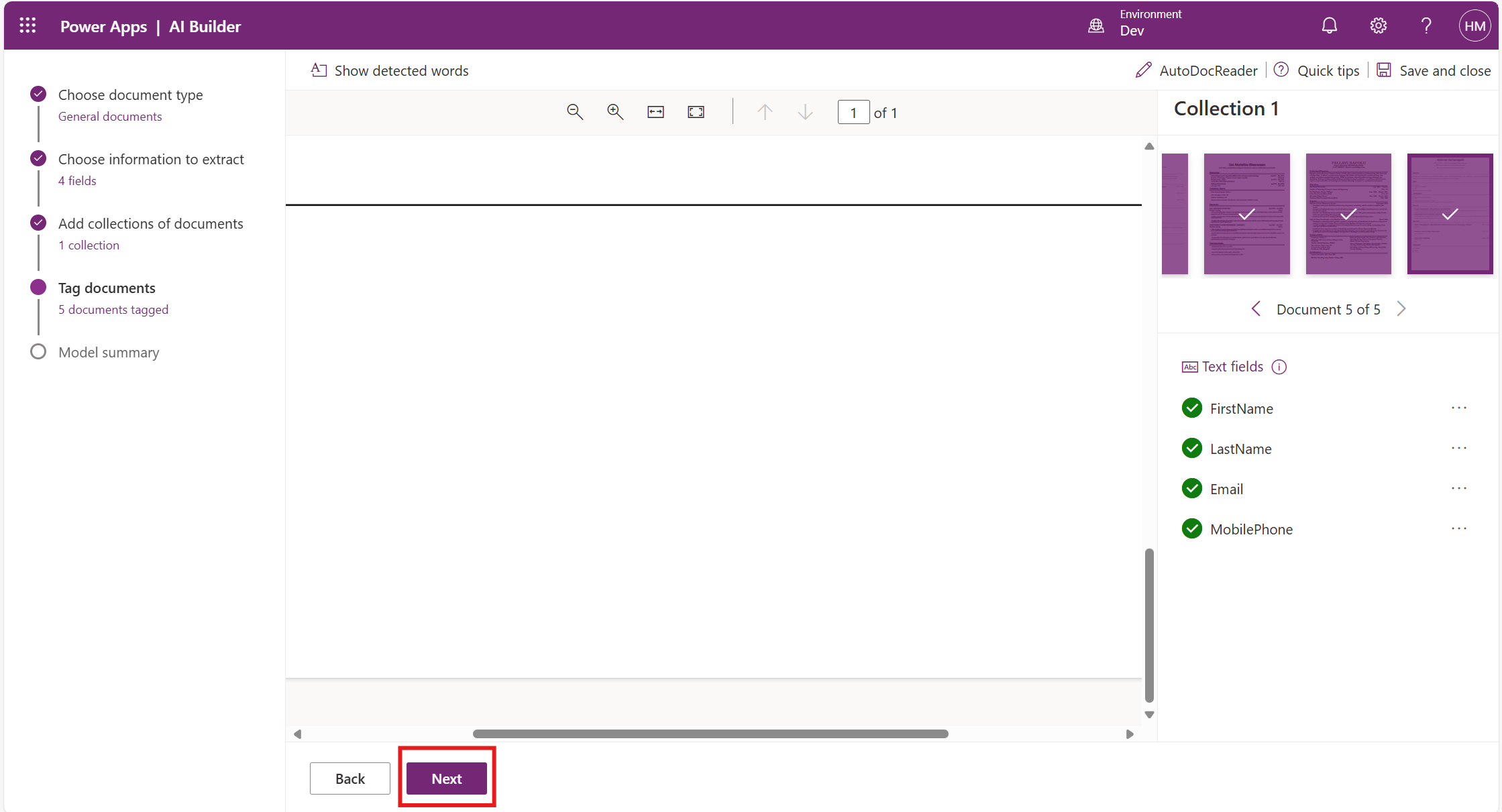Open the settings gear icon
Image resolution: width=1502 pixels, height=812 pixels.
tap(1378, 26)
